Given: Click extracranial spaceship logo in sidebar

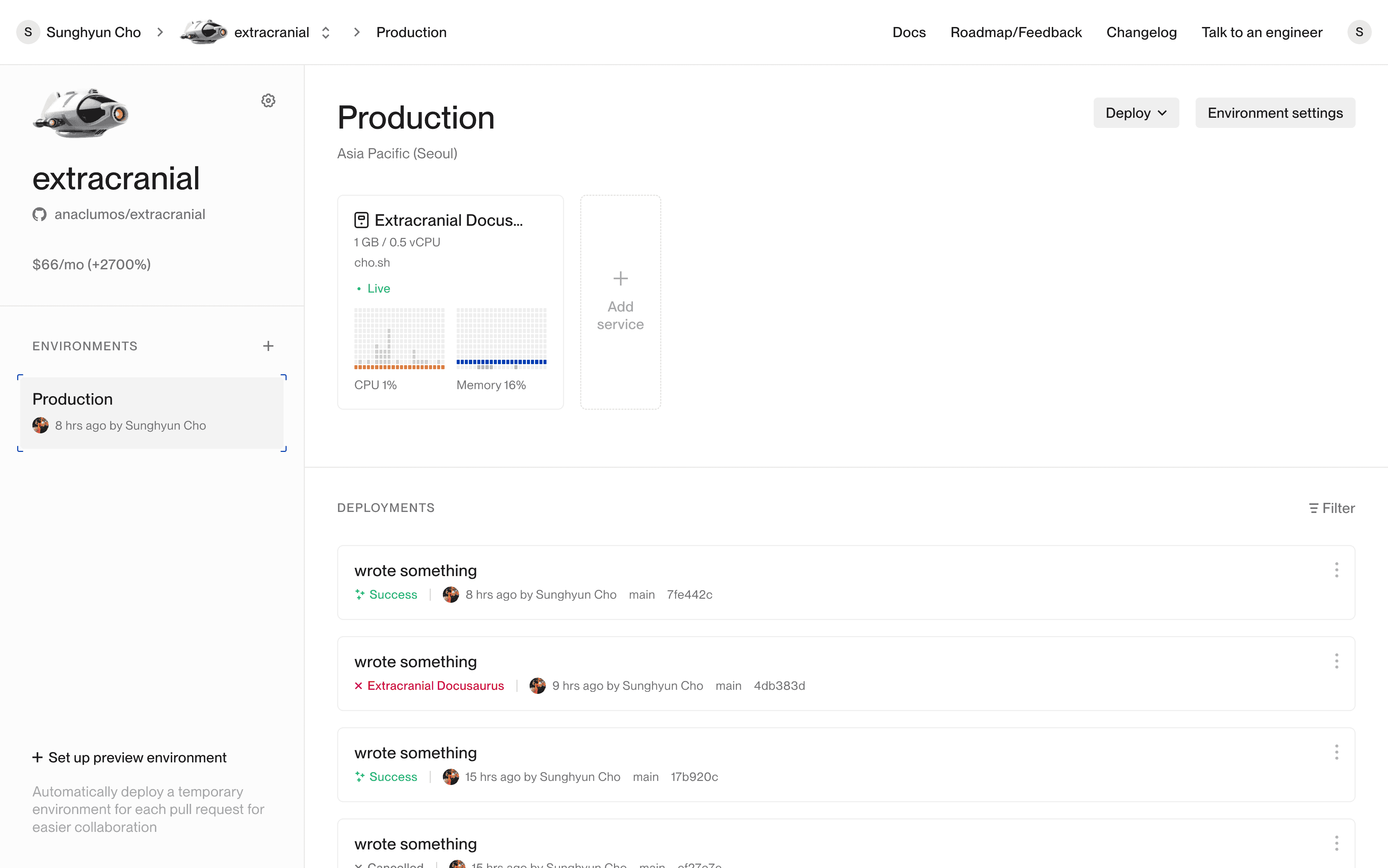Looking at the screenshot, I should click(x=81, y=113).
